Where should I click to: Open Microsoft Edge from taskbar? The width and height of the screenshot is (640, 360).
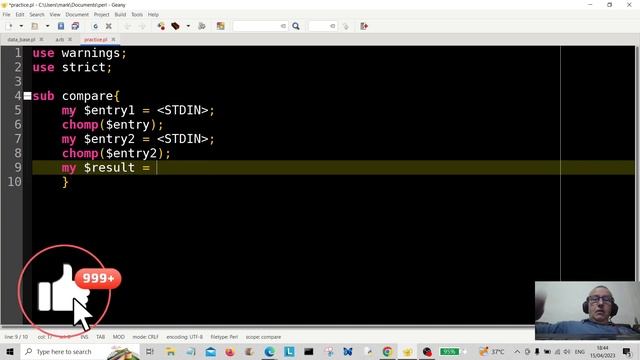pyautogui.click(x=269, y=352)
